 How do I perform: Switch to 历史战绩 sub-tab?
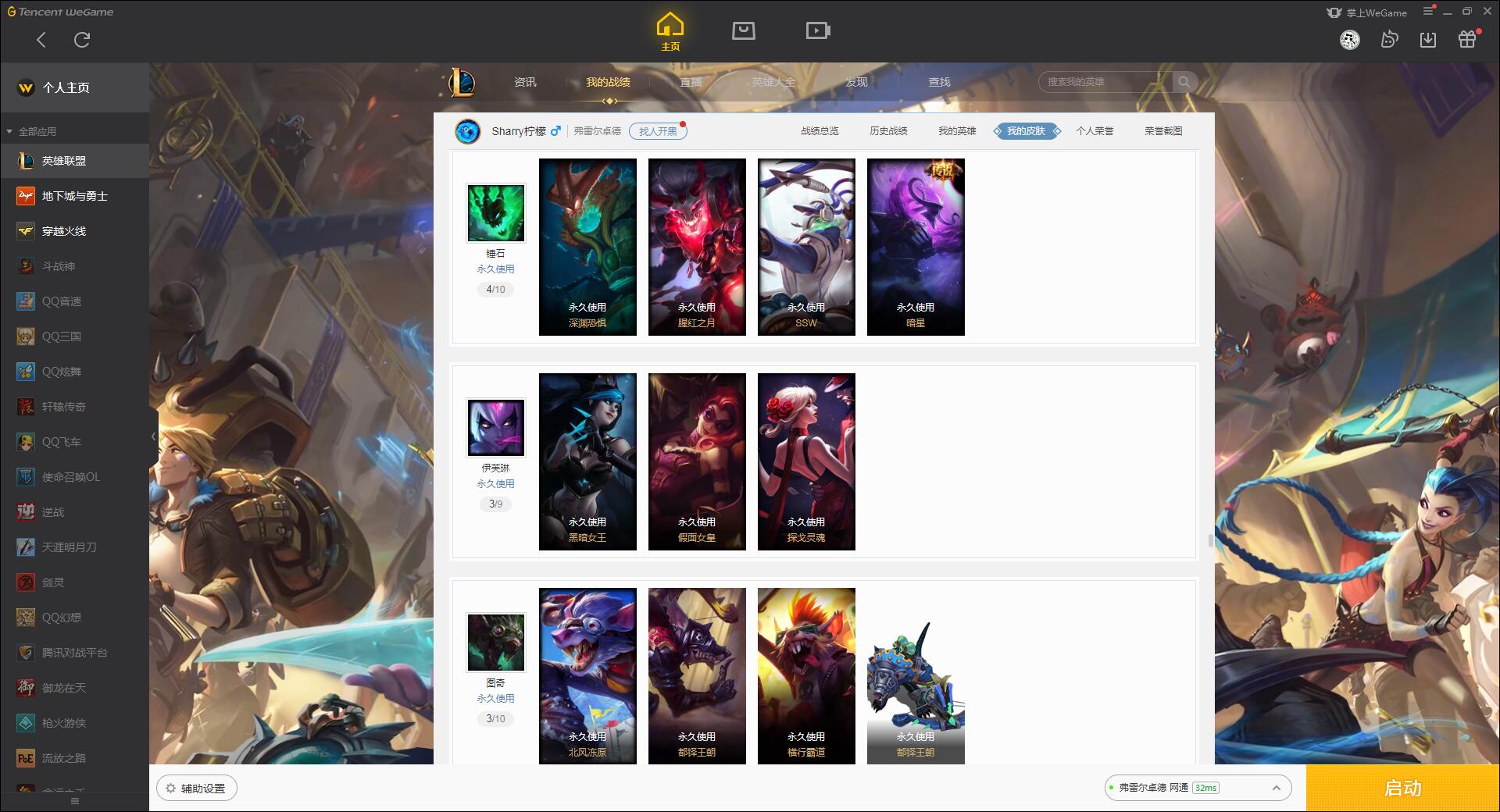tap(888, 131)
